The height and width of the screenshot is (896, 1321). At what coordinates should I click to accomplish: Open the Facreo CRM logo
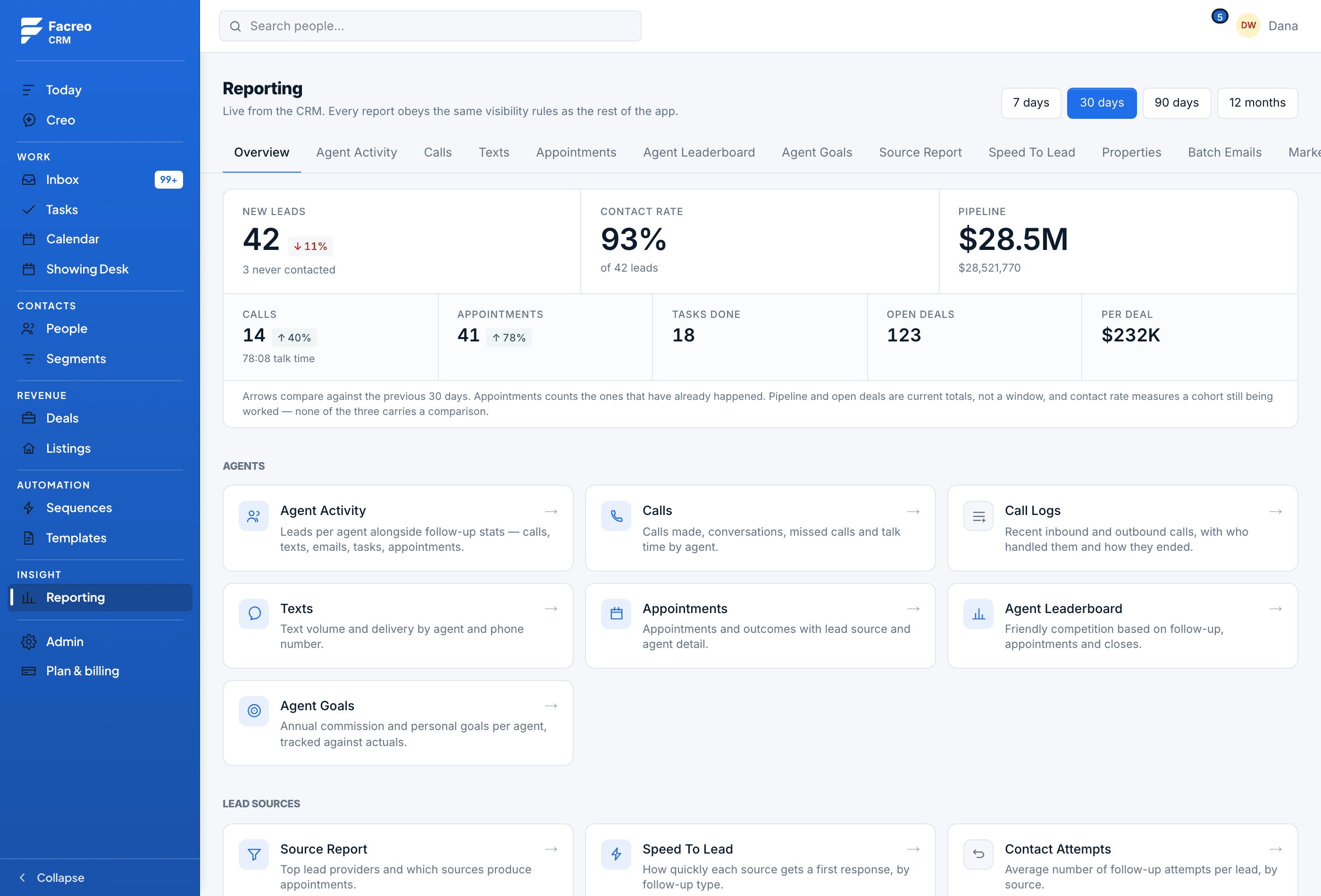(56, 31)
